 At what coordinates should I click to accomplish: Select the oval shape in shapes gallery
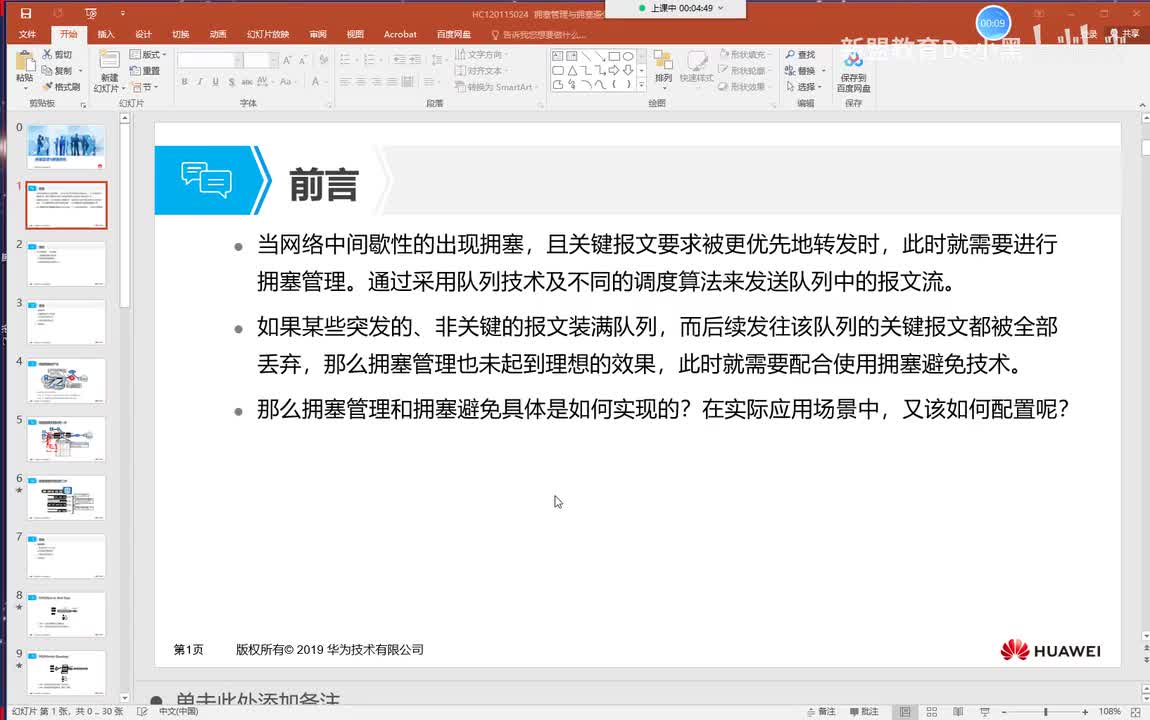[x=628, y=56]
